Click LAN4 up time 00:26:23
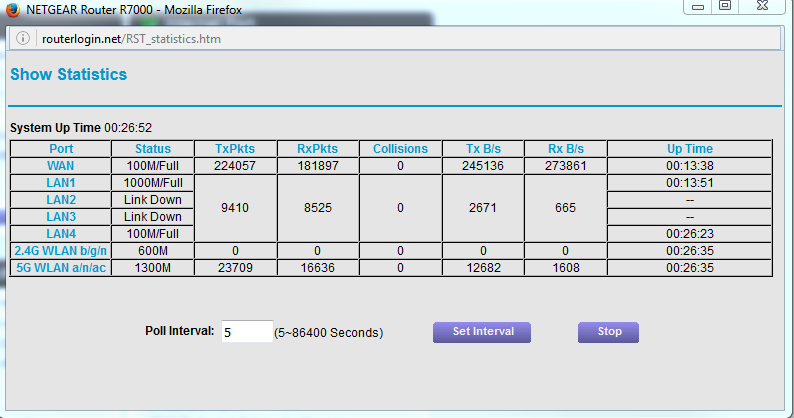 (x=690, y=234)
